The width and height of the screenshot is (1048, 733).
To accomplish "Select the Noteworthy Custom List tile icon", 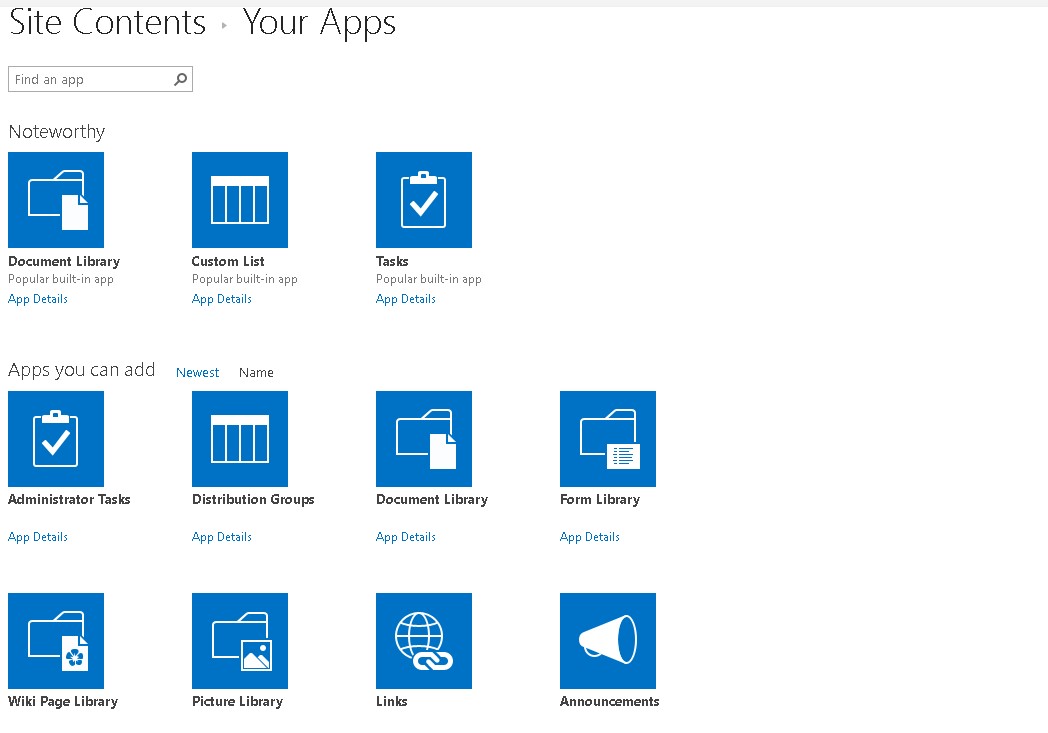I will (x=240, y=200).
